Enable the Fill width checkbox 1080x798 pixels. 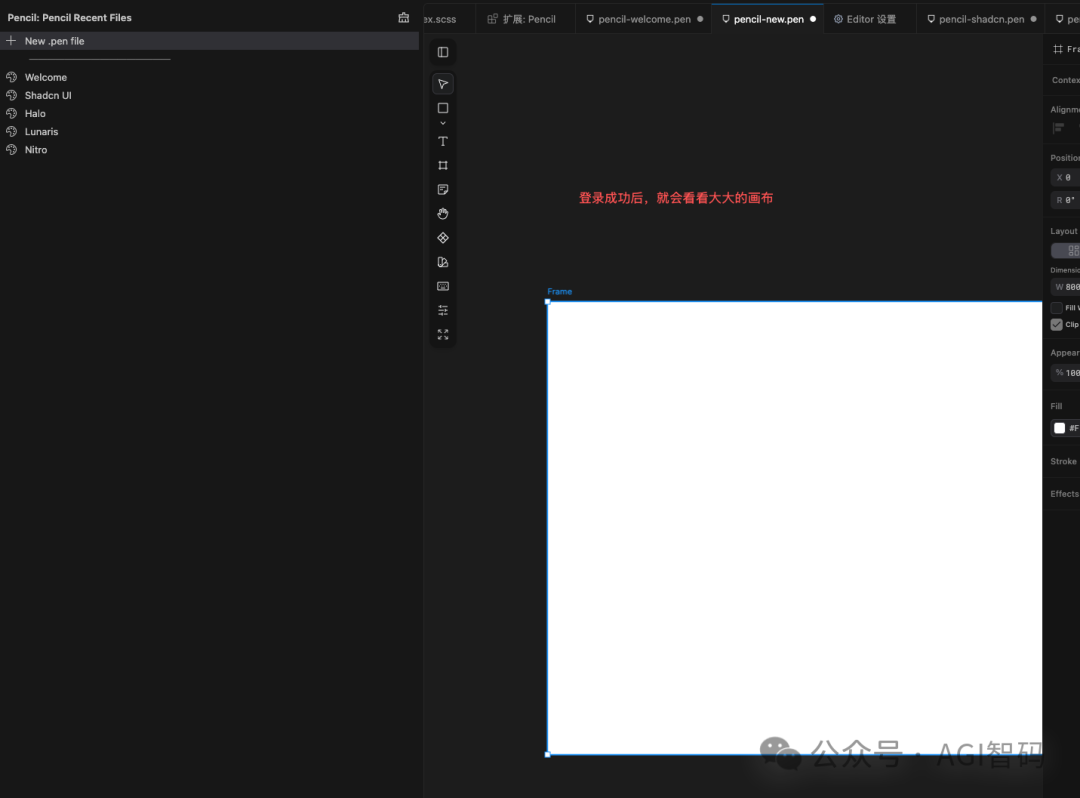click(1057, 308)
